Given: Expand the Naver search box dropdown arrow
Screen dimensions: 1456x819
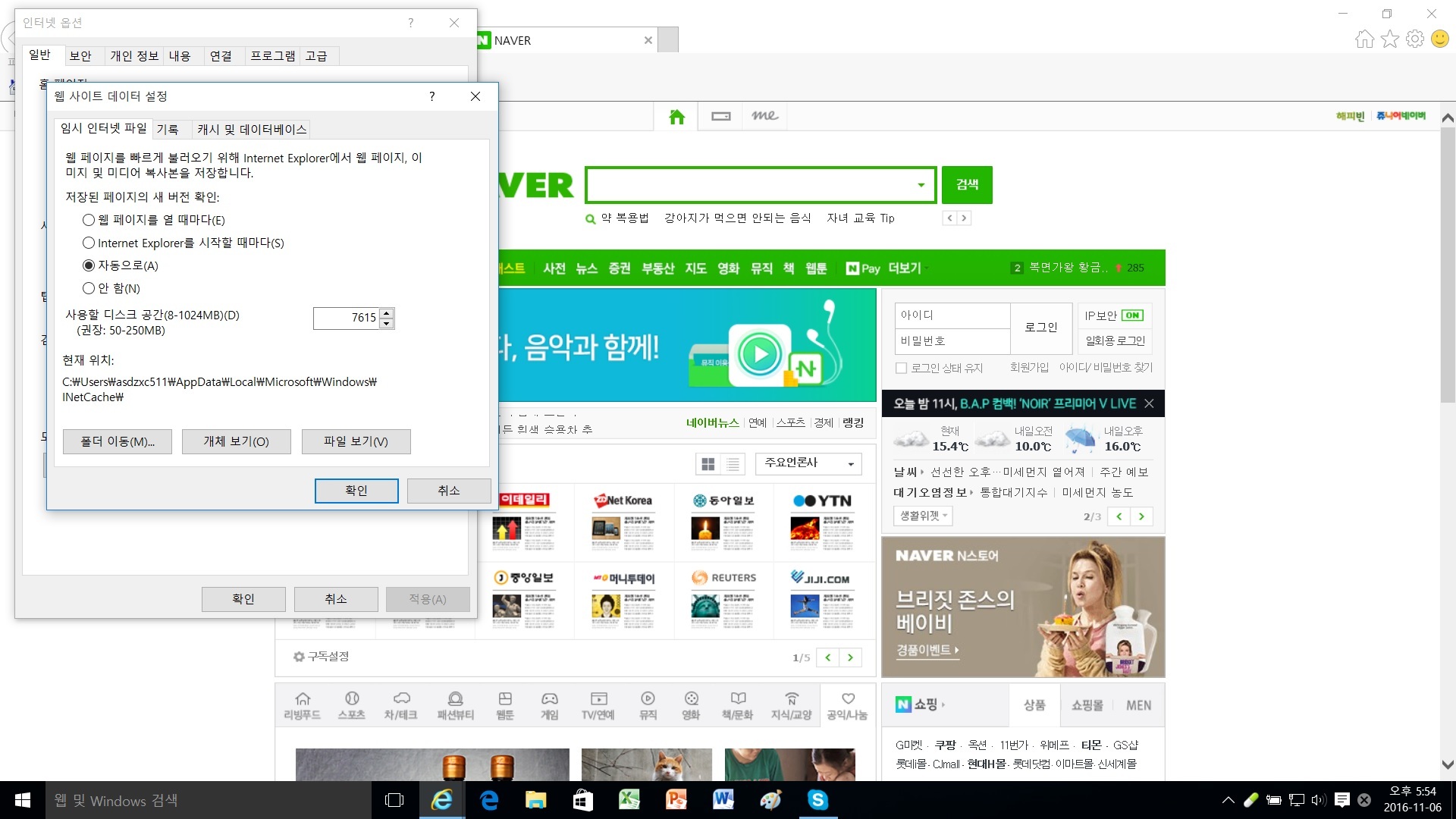Looking at the screenshot, I should (921, 185).
